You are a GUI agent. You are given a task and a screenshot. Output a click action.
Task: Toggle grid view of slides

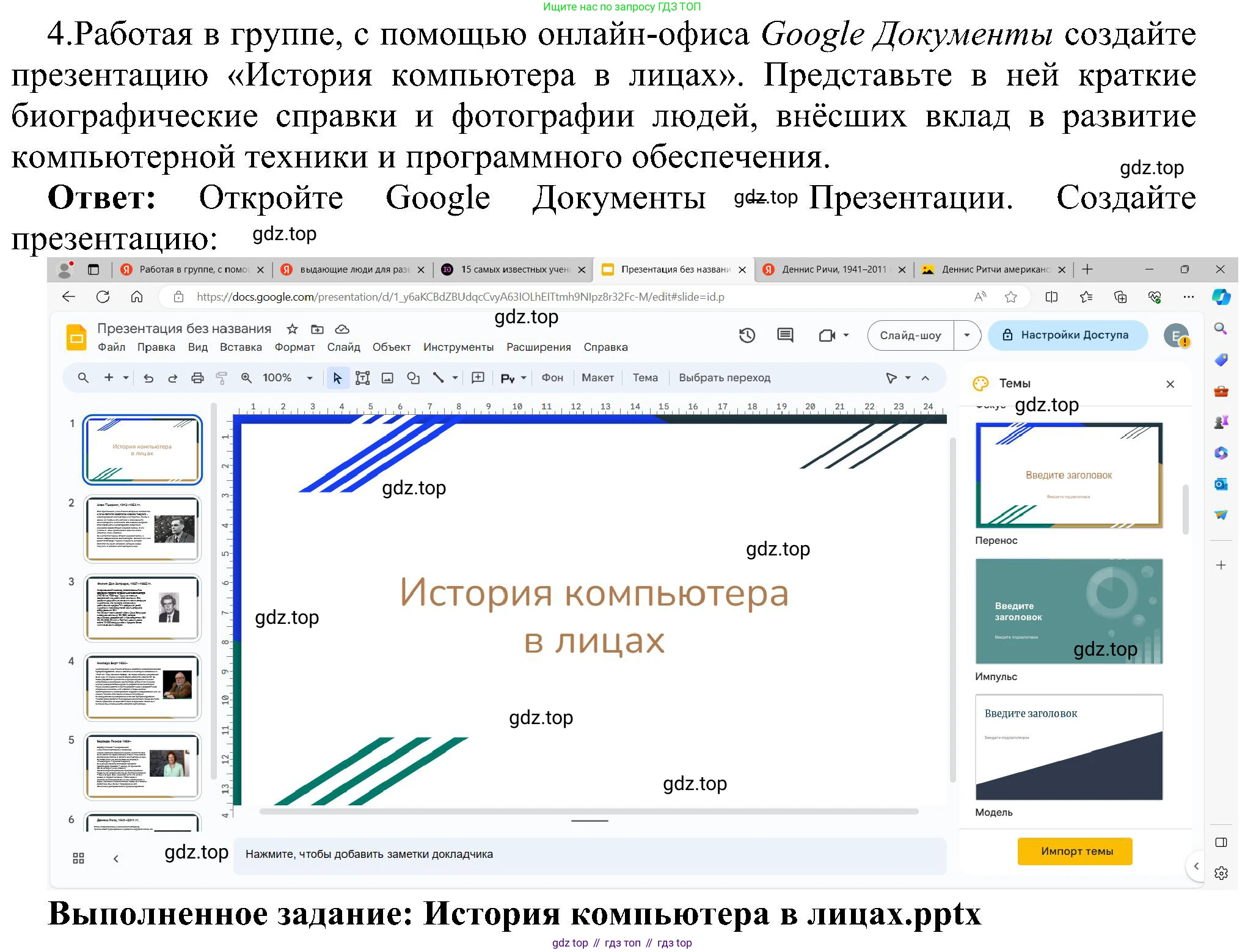tap(79, 858)
